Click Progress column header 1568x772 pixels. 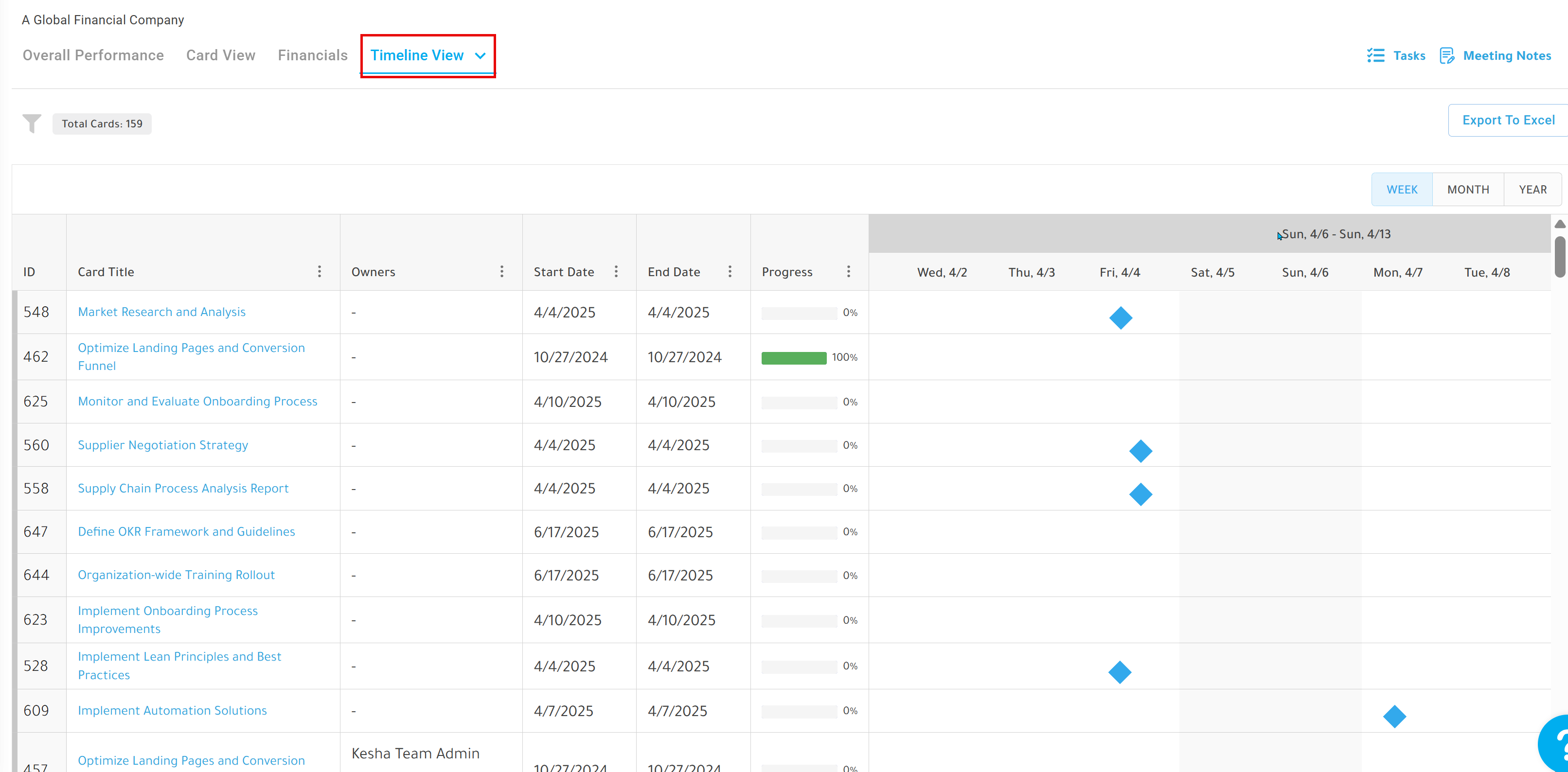(x=787, y=271)
